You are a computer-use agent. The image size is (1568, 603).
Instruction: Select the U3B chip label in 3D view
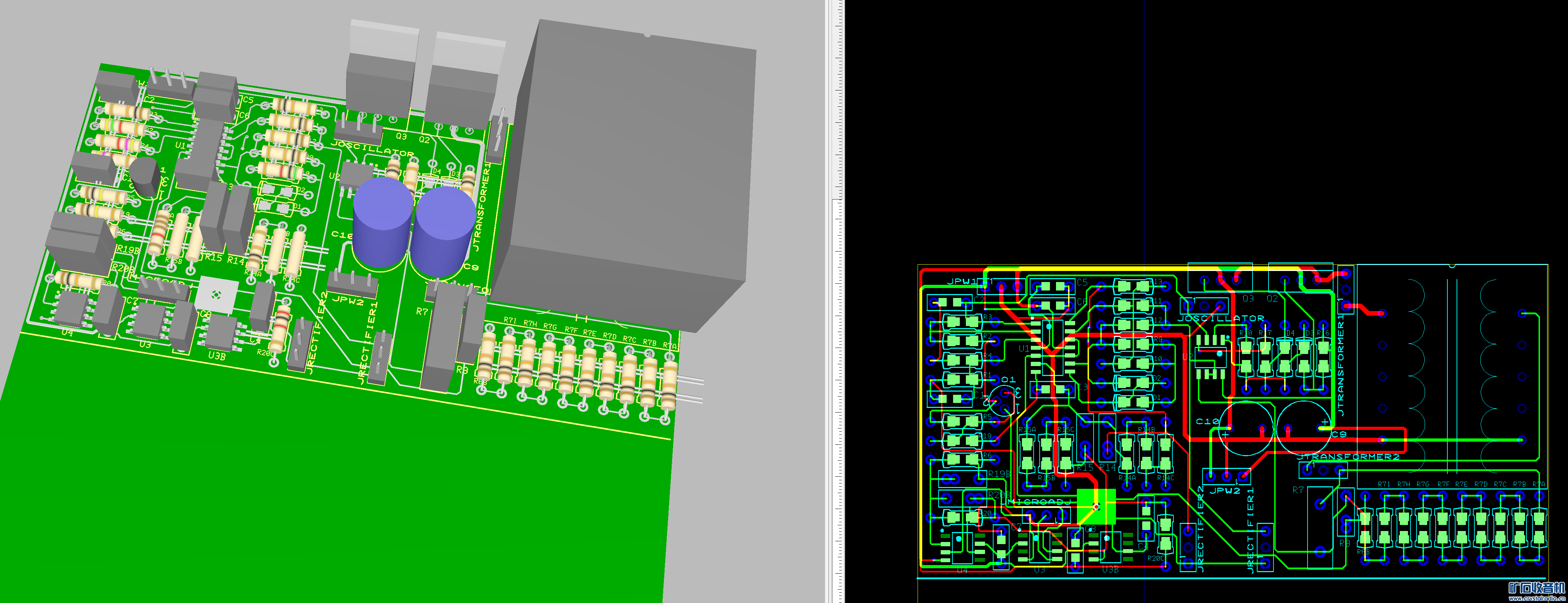pos(217,356)
